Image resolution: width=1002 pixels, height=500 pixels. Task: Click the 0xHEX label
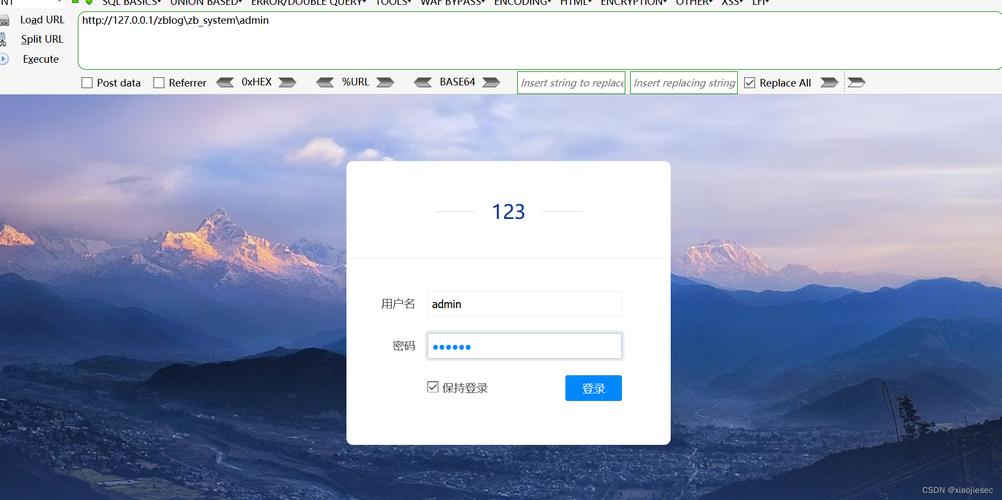click(x=256, y=82)
